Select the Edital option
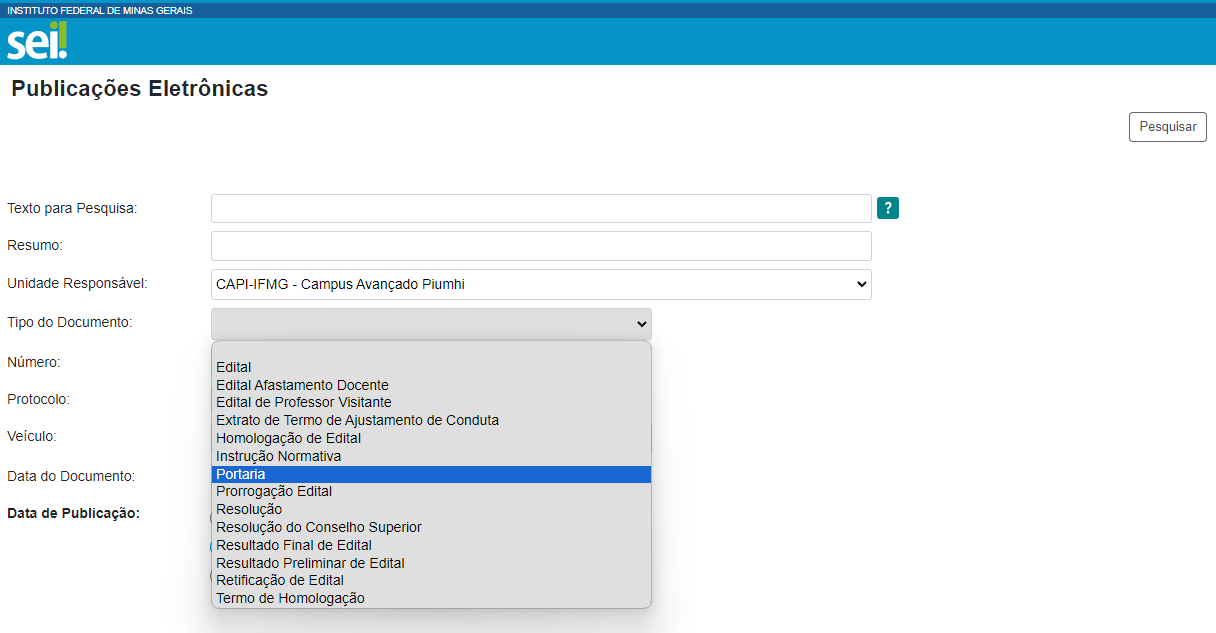Viewport: 1216px width, 633px height. click(234, 367)
